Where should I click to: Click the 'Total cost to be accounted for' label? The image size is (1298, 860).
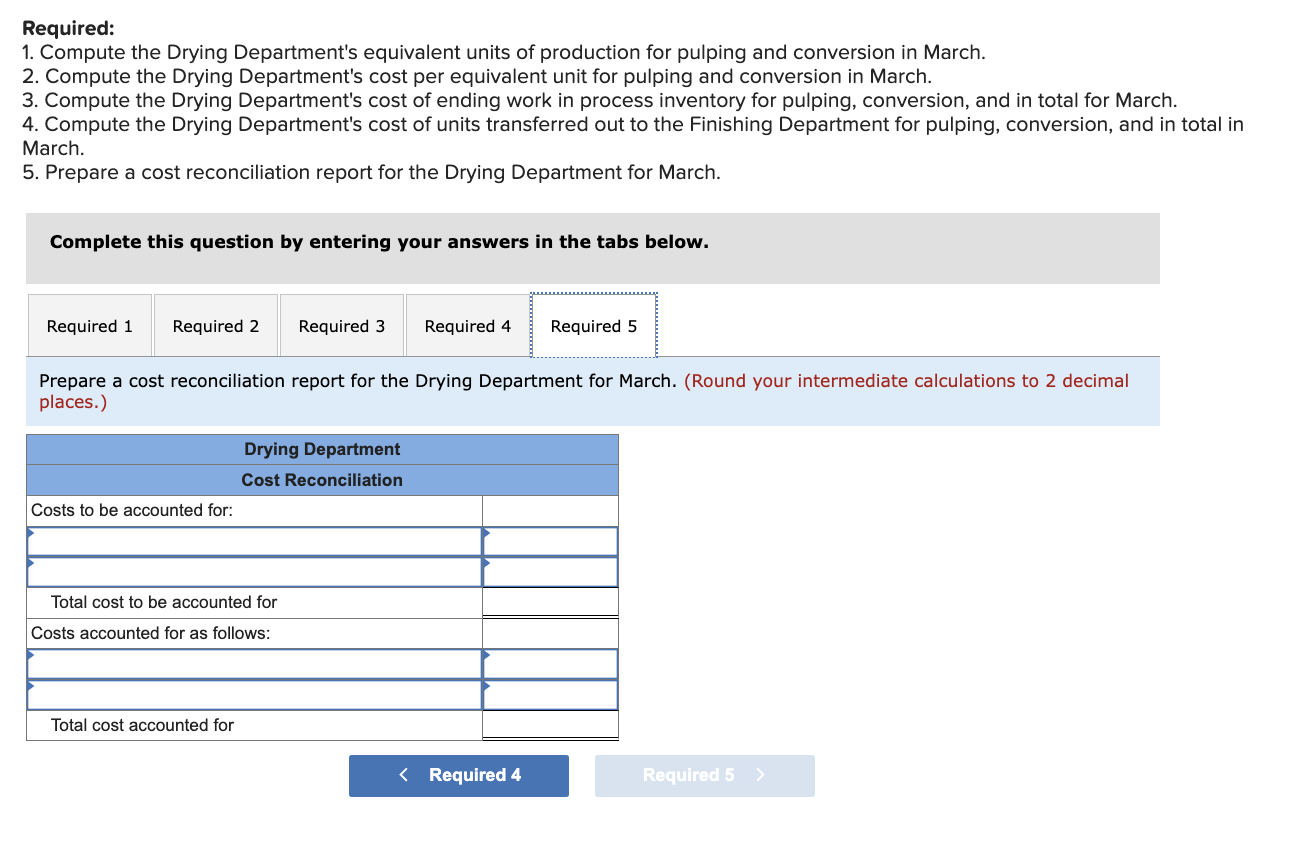tap(164, 602)
